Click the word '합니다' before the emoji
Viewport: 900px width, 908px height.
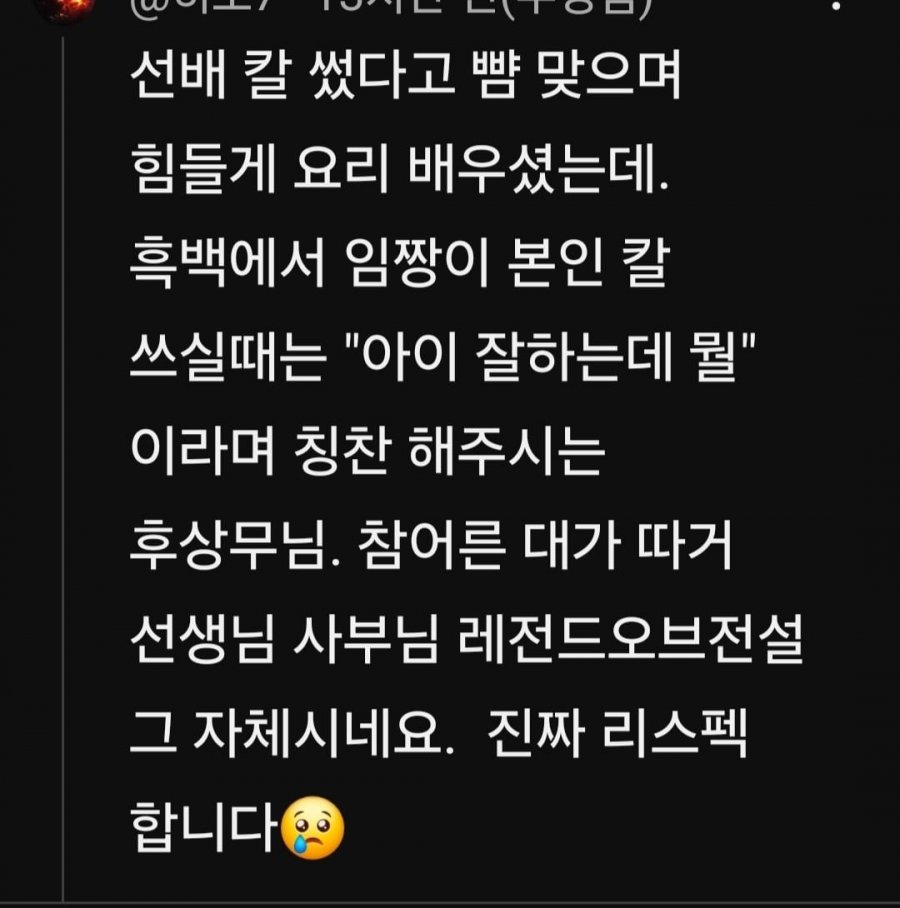click(203, 827)
